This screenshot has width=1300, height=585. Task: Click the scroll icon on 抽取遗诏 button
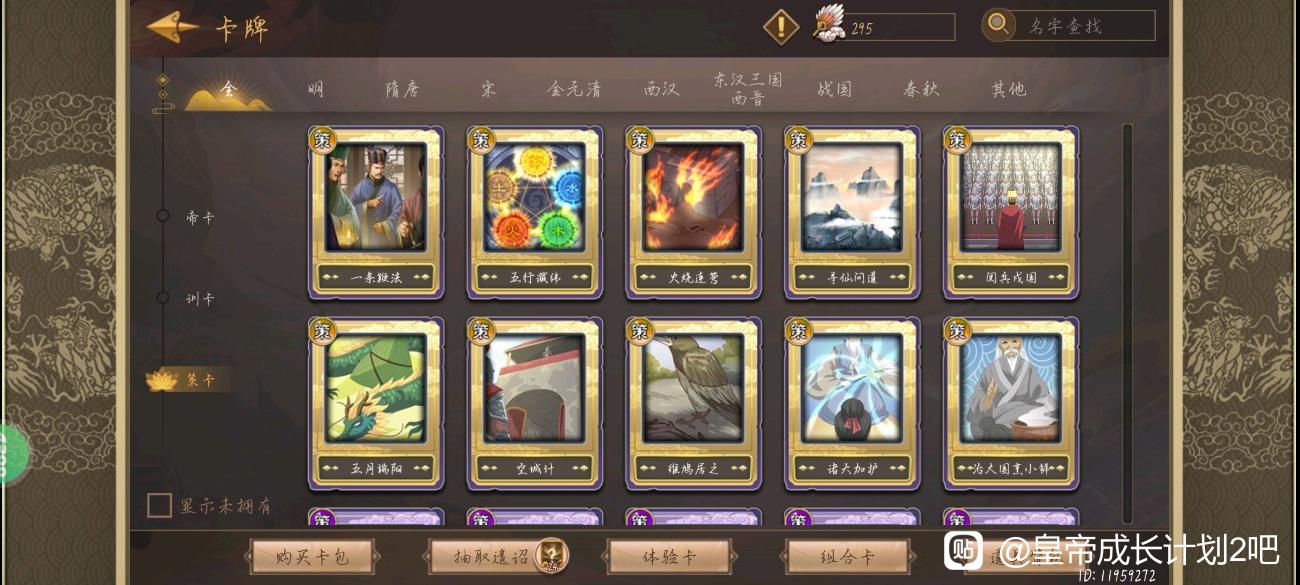[x=551, y=555]
